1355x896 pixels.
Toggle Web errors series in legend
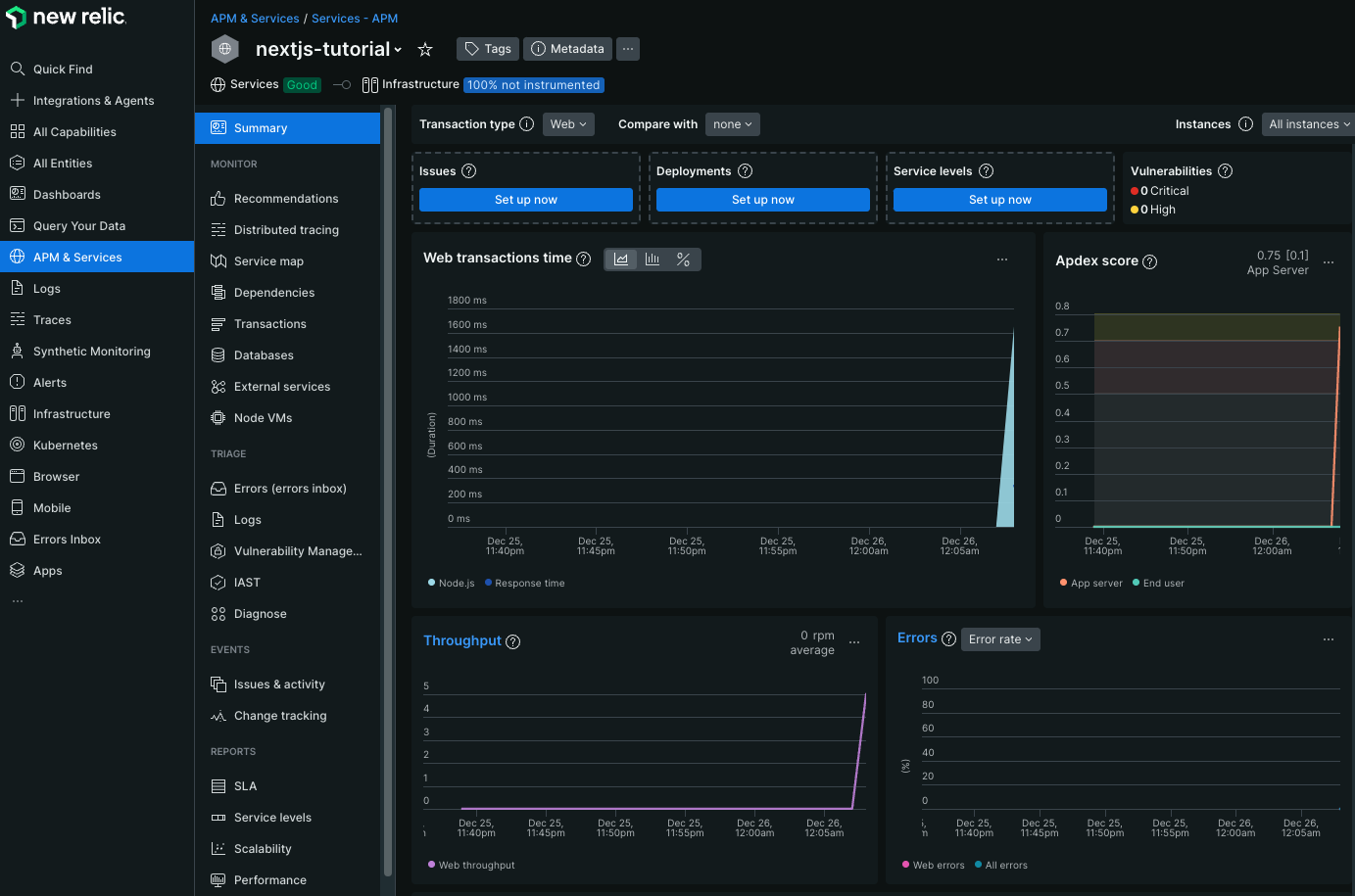(x=934, y=865)
